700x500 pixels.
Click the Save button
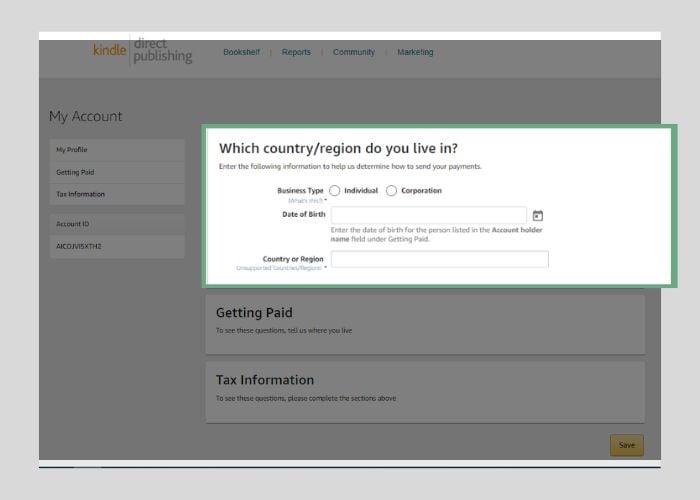[x=627, y=445]
